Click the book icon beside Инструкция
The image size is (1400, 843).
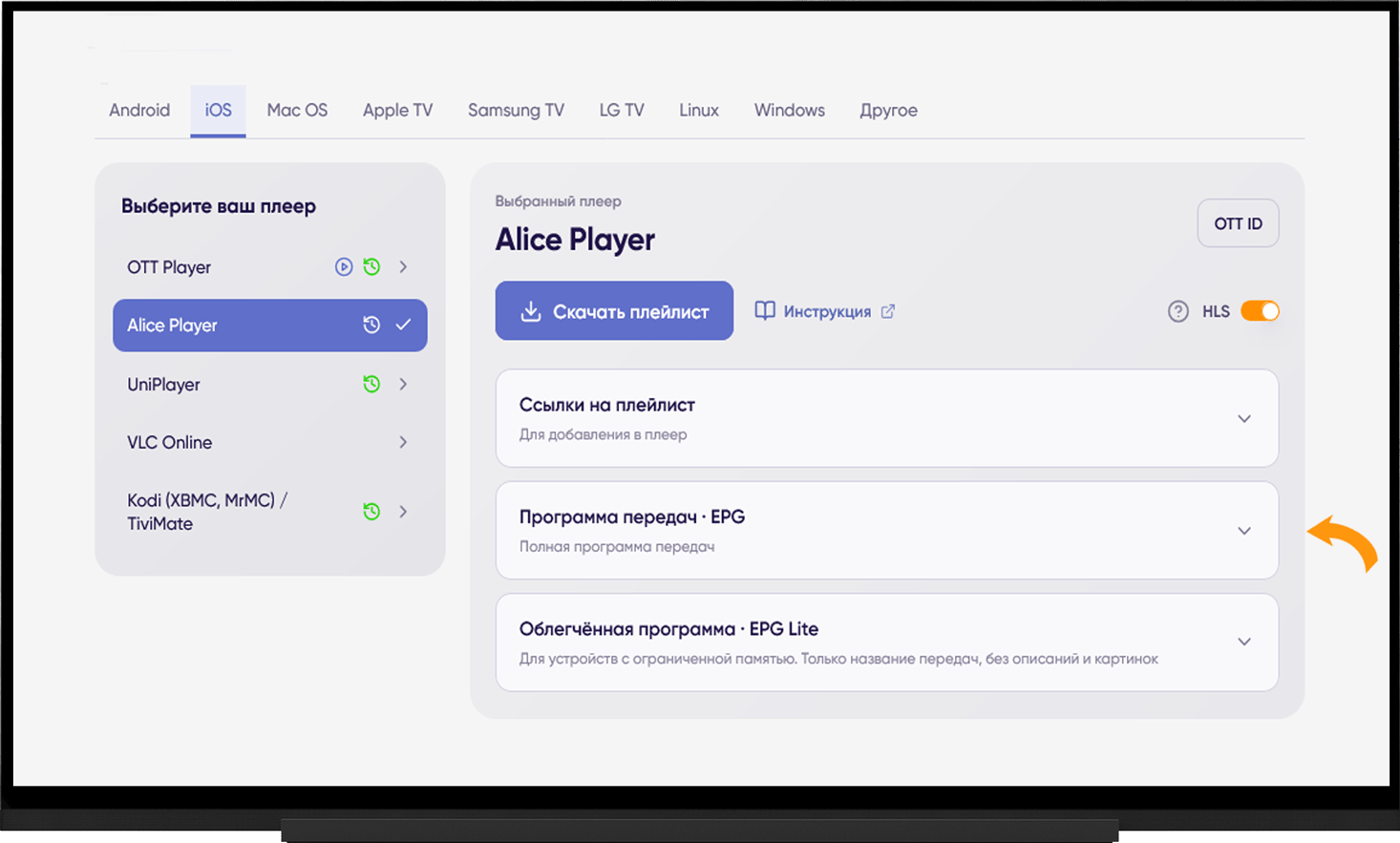point(765,311)
